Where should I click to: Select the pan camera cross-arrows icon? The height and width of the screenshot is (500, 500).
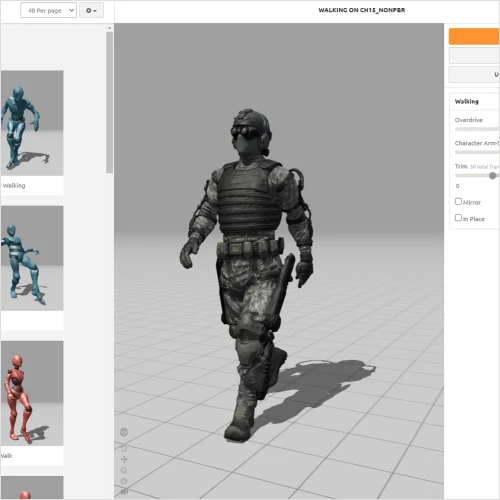tap(124, 459)
